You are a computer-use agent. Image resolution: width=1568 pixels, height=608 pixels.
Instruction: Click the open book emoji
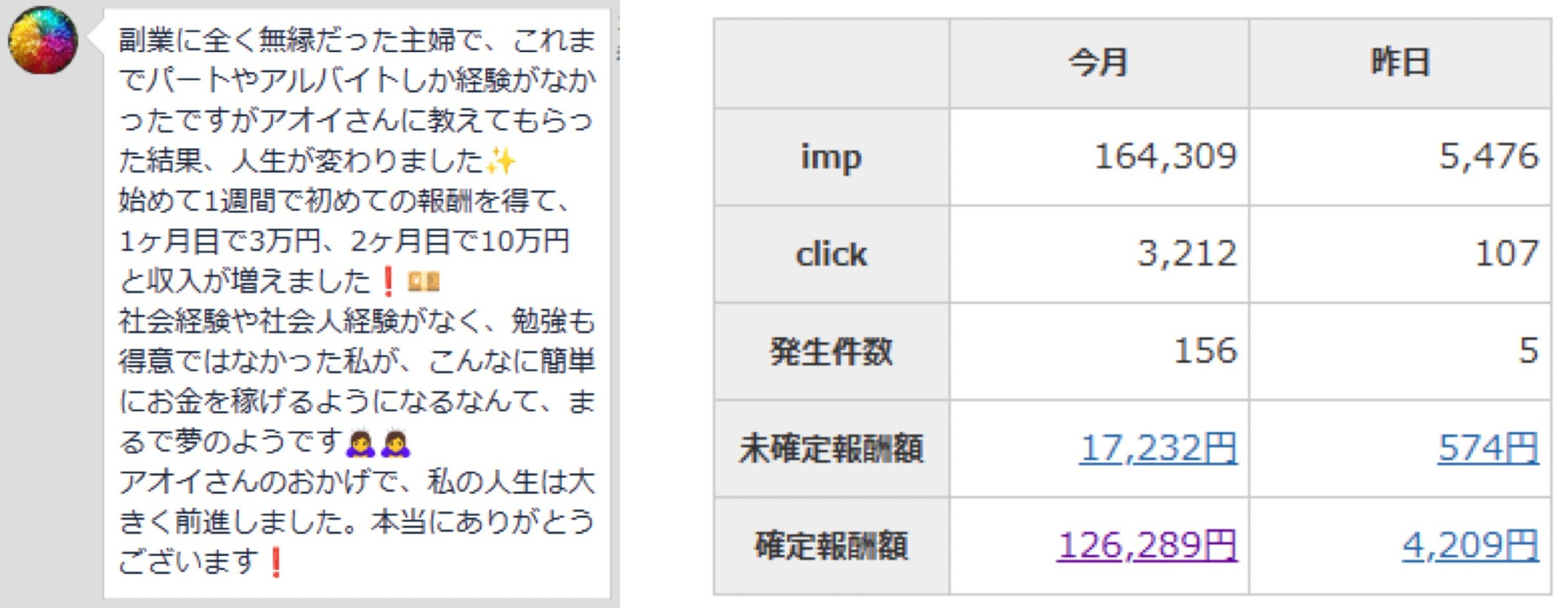[x=423, y=281]
